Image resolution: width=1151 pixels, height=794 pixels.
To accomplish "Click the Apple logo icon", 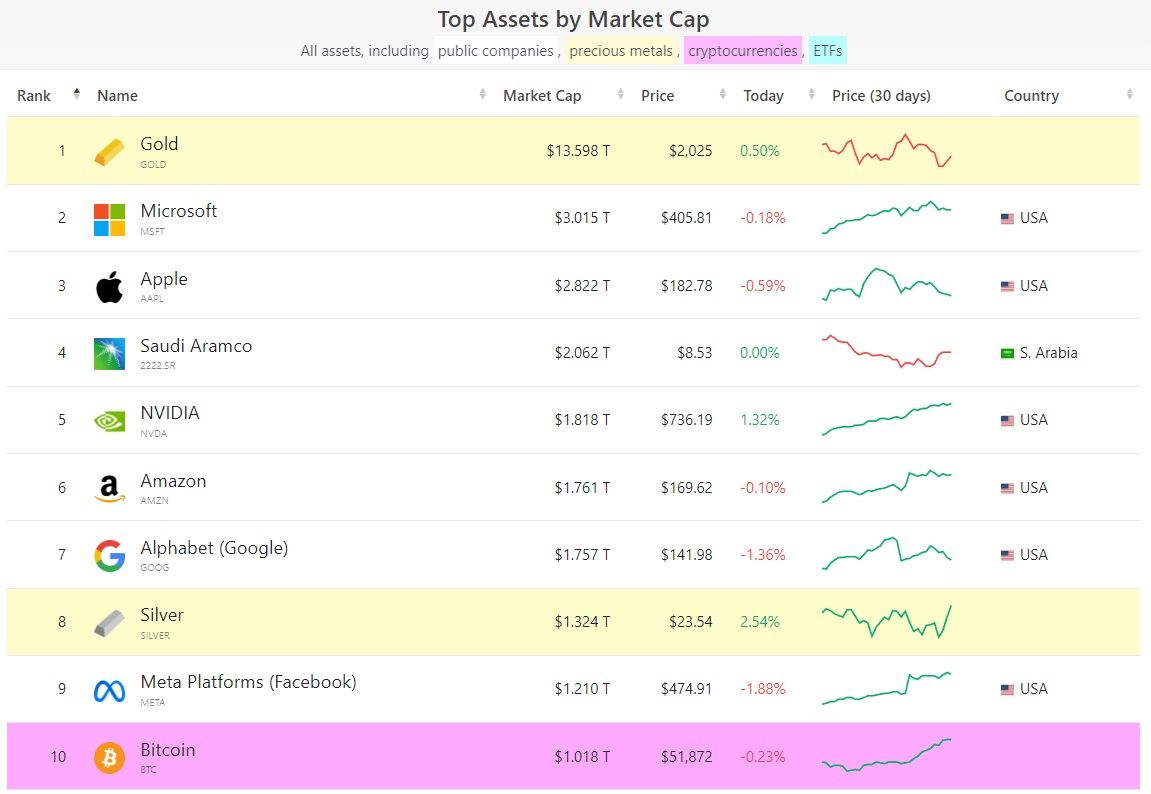I will click(x=109, y=287).
